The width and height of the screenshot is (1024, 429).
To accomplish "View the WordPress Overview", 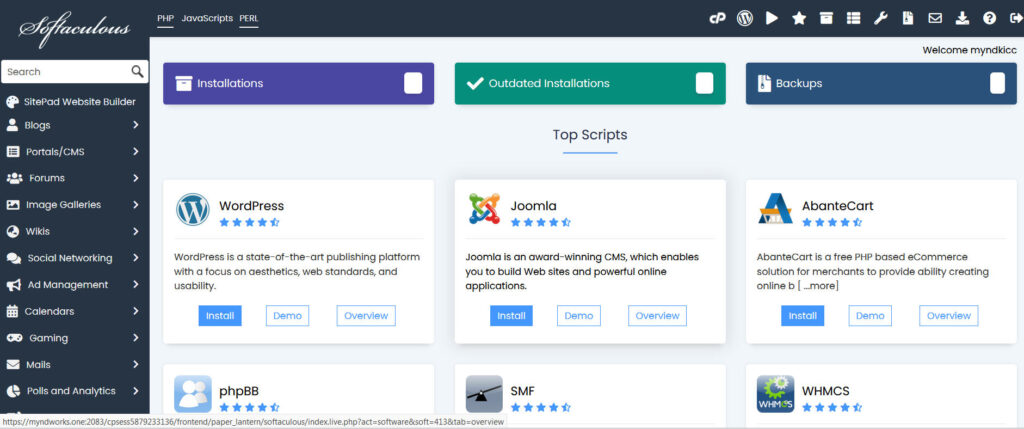I will (x=366, y=315).
